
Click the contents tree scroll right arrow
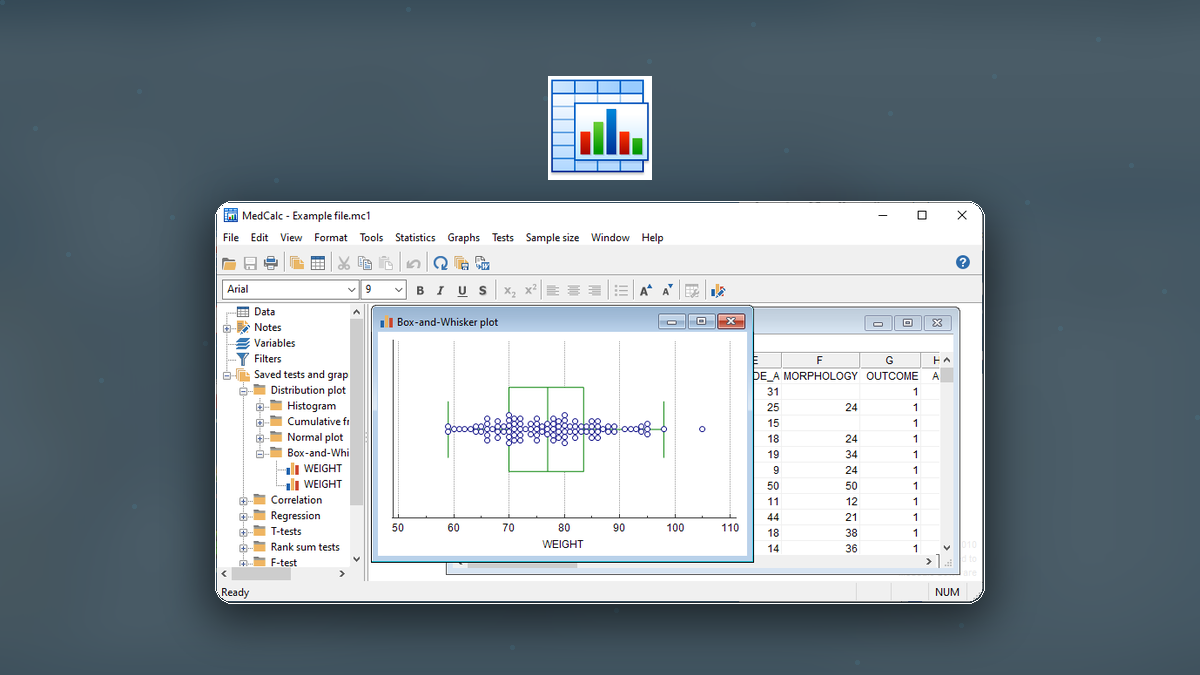click(342, 574)
